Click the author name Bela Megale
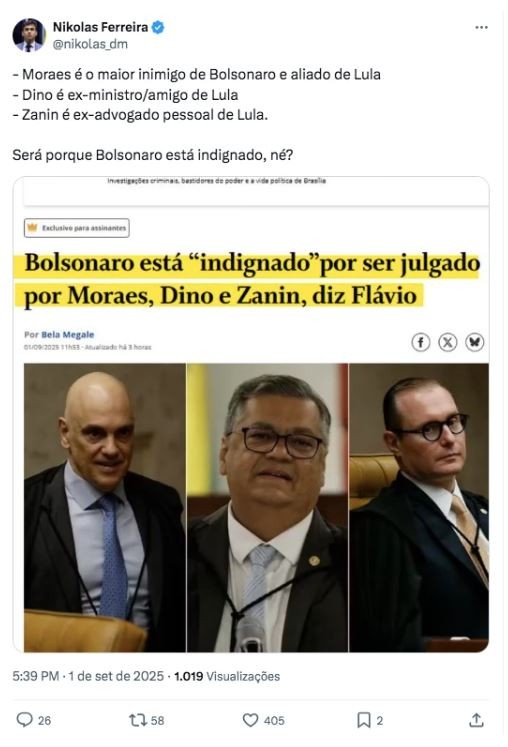The image size is (508, 747). (x=68, y=334)
